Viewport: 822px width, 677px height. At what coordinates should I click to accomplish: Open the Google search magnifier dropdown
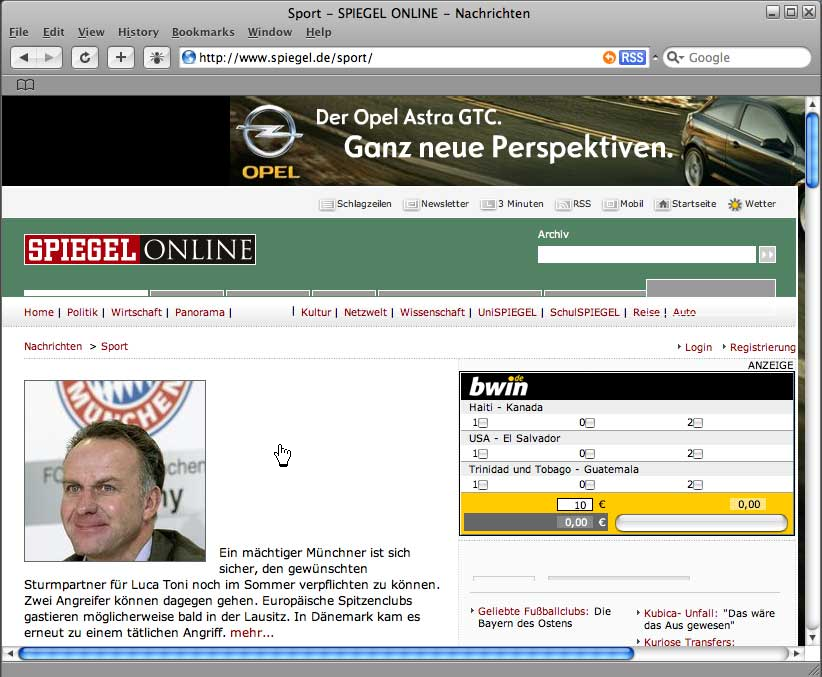(675, 57)
